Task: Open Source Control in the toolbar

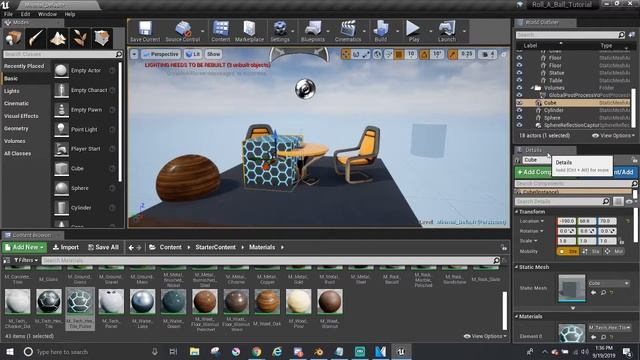Action: pos(183,31)
